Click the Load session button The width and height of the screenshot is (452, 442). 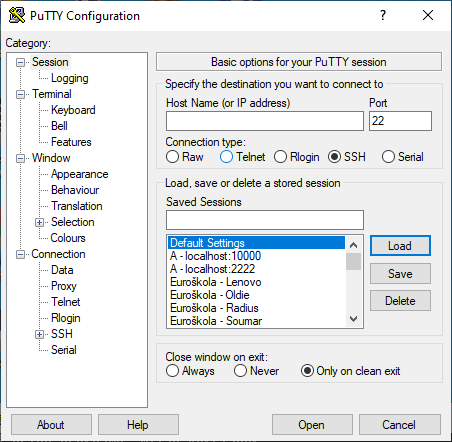point(400,246)
